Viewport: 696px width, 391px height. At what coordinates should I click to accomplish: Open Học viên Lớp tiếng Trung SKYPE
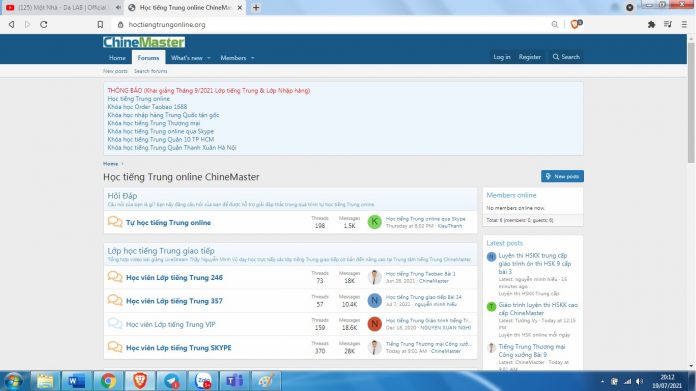[178, 348]
